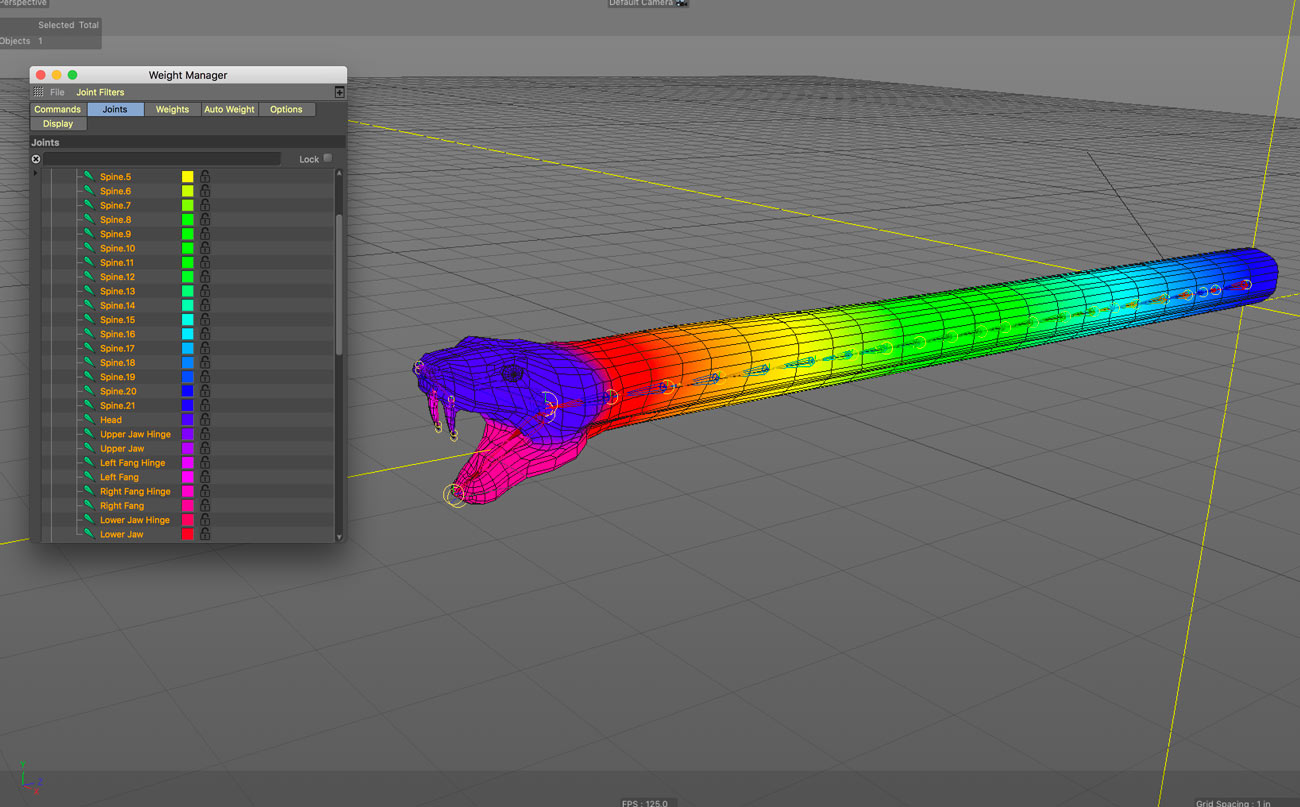
Task: Click the joint icon next to Spine.5
Action: point(89,177)
